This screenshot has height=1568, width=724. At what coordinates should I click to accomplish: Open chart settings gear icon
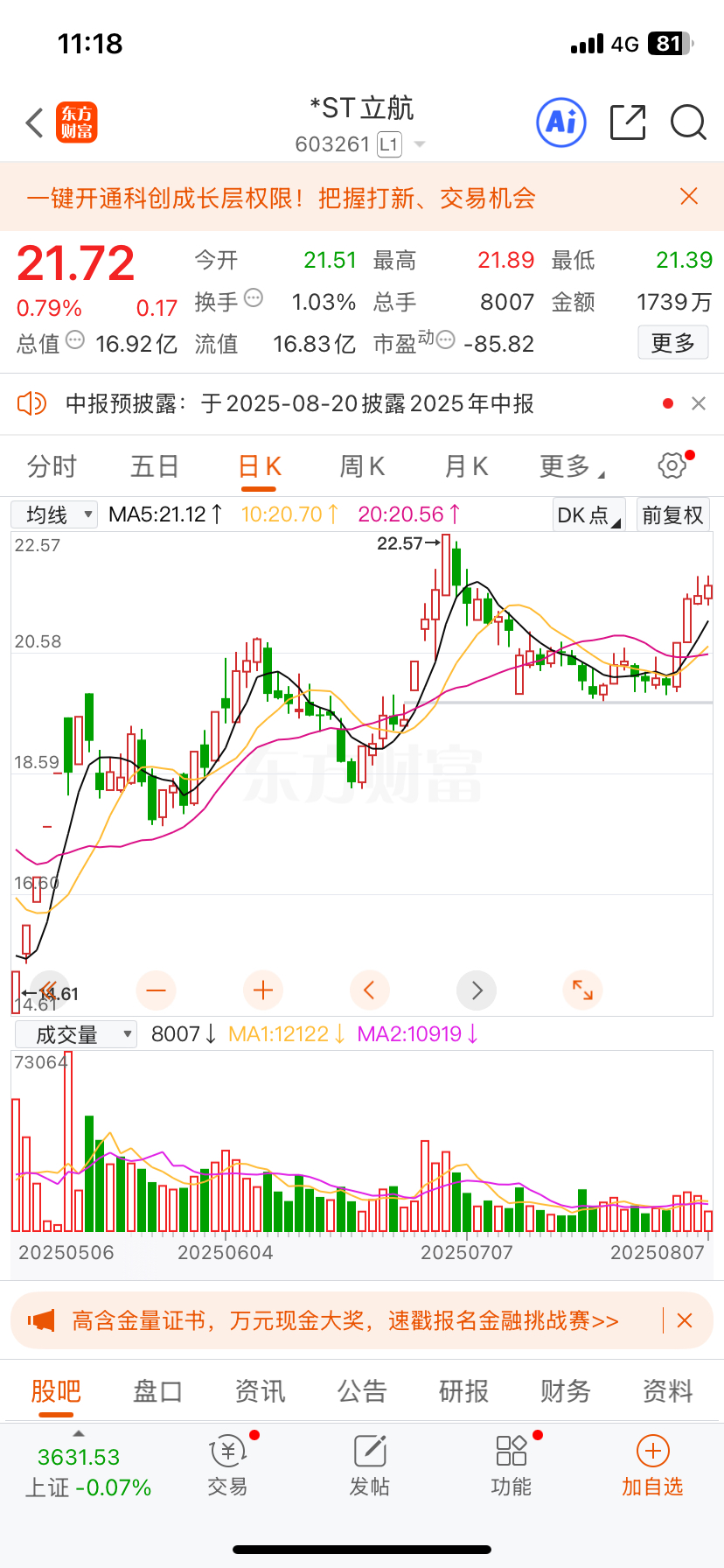pos(672,465)
